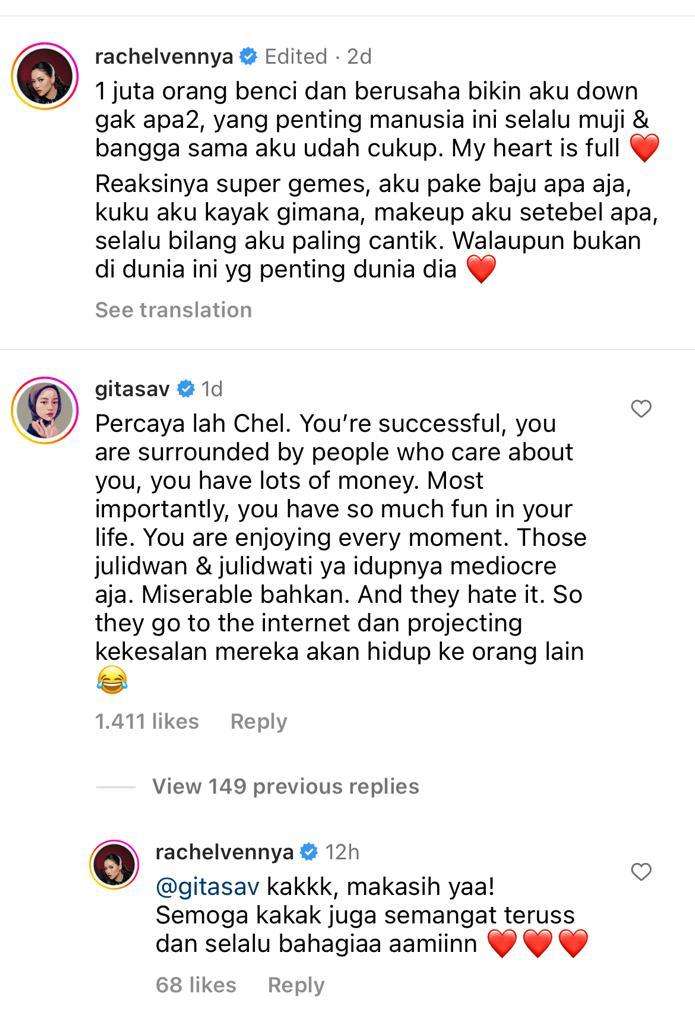View the 1.411 likes list
This screenshot has width=695, height=1024.
coord(147,721)
